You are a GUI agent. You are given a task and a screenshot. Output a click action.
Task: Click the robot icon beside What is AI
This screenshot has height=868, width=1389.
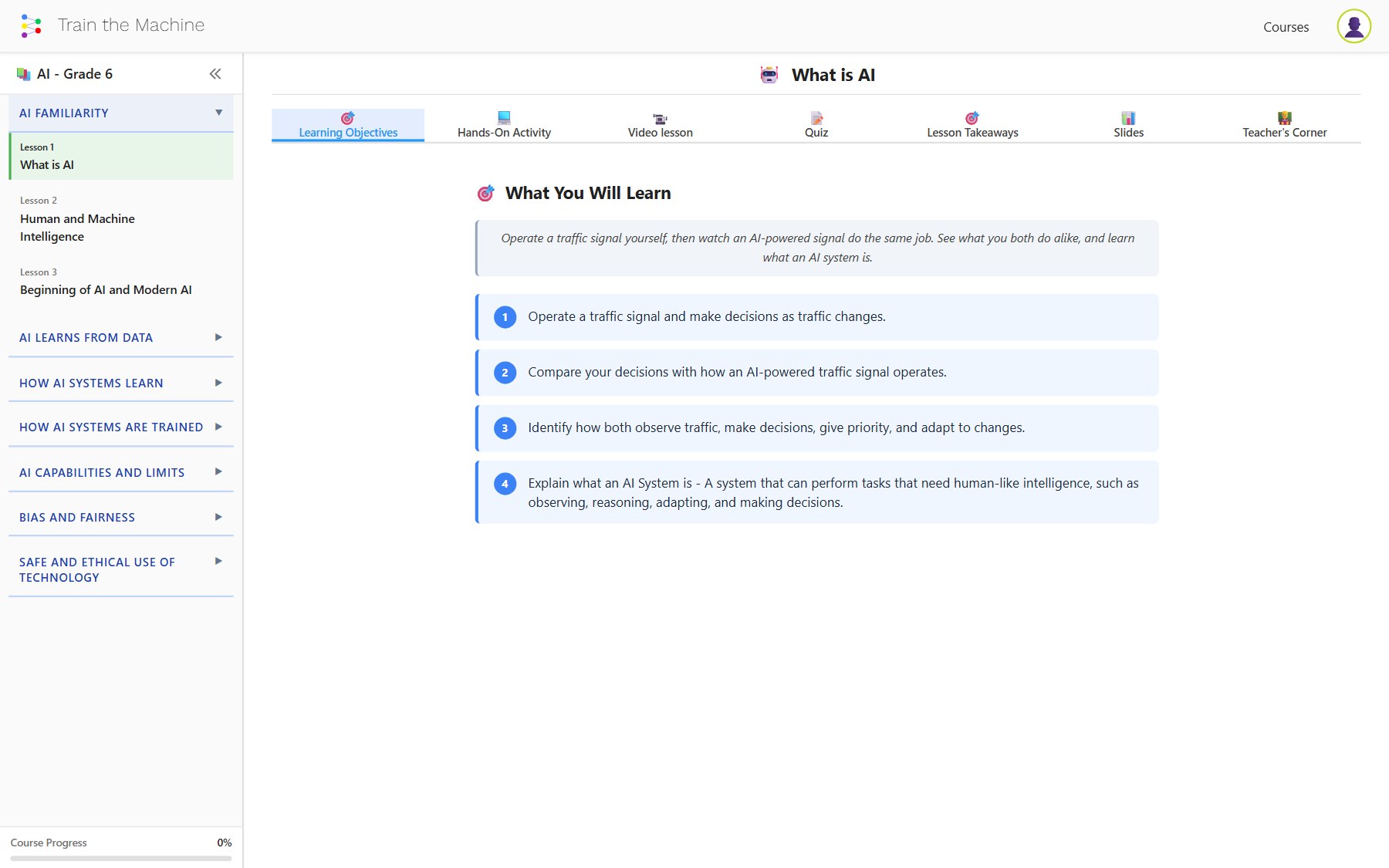click(769, 75)
